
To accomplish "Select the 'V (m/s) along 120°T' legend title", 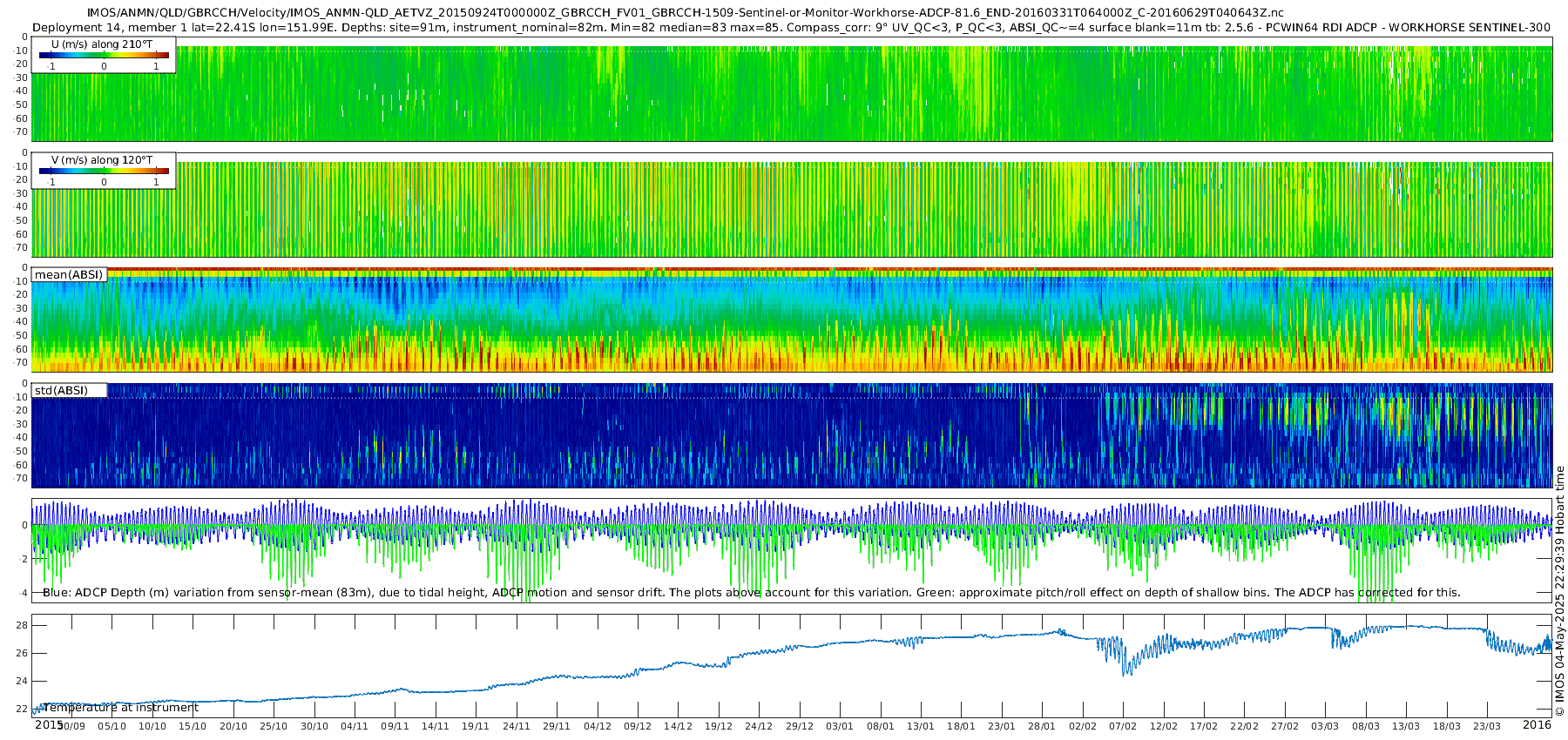I will point(102,159).
